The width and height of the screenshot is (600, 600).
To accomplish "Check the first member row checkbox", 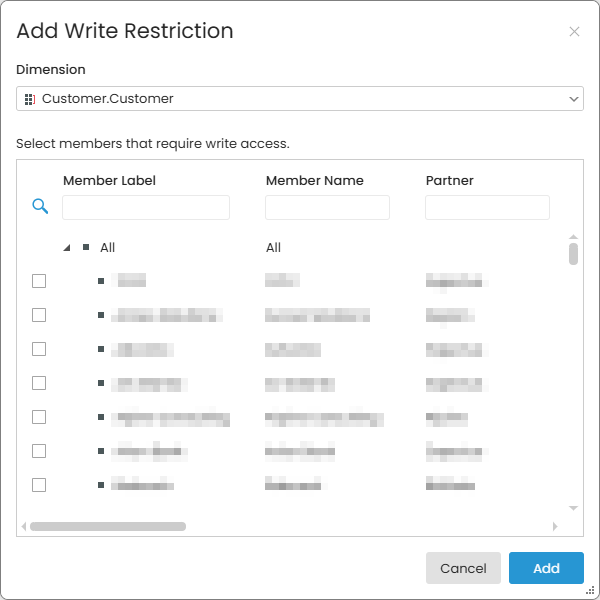I will coord(39,281).
